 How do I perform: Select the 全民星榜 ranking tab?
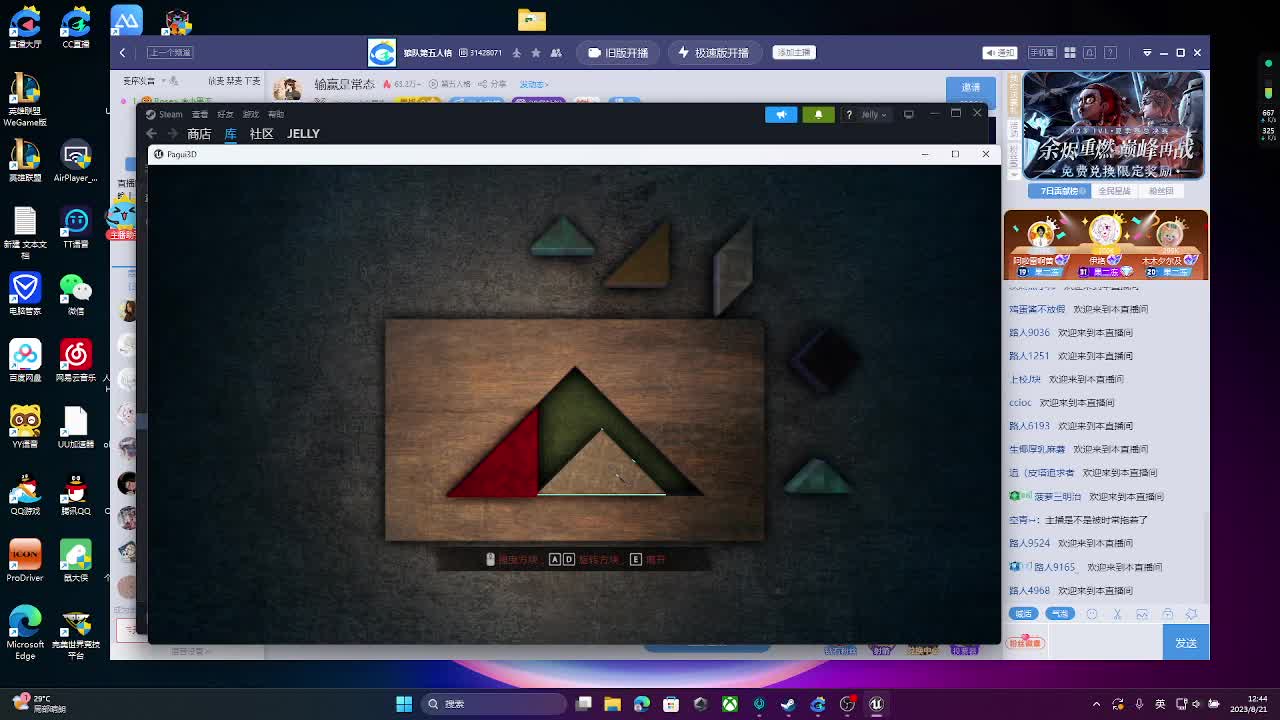point(1114,191)
